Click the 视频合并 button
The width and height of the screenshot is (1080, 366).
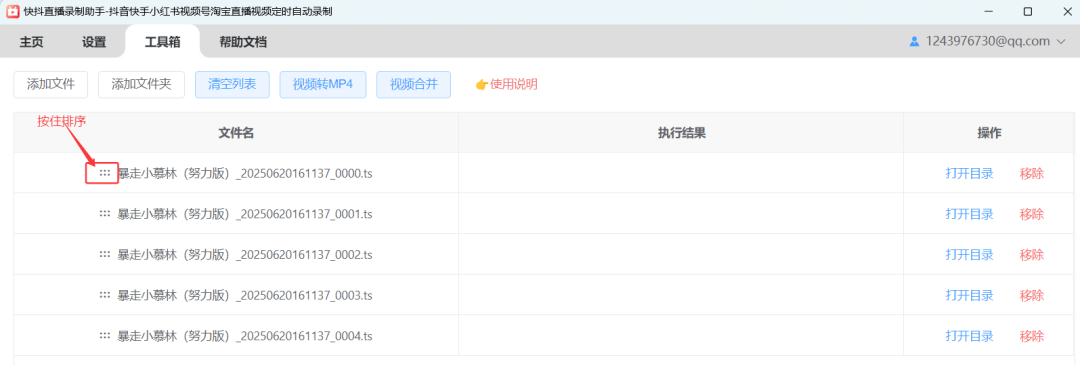click(413, 85)
